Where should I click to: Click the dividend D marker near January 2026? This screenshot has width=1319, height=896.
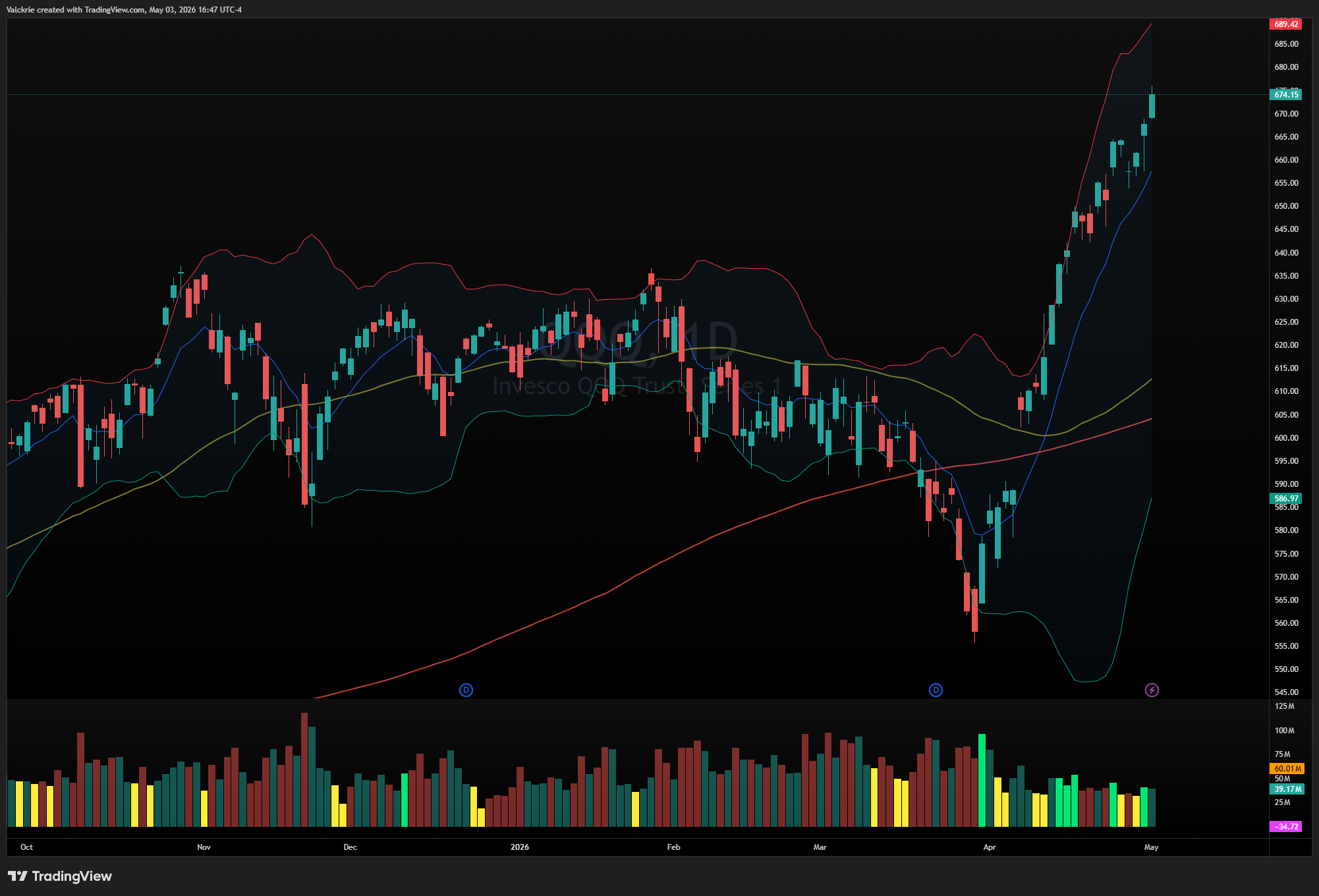(x=466, y=690)
